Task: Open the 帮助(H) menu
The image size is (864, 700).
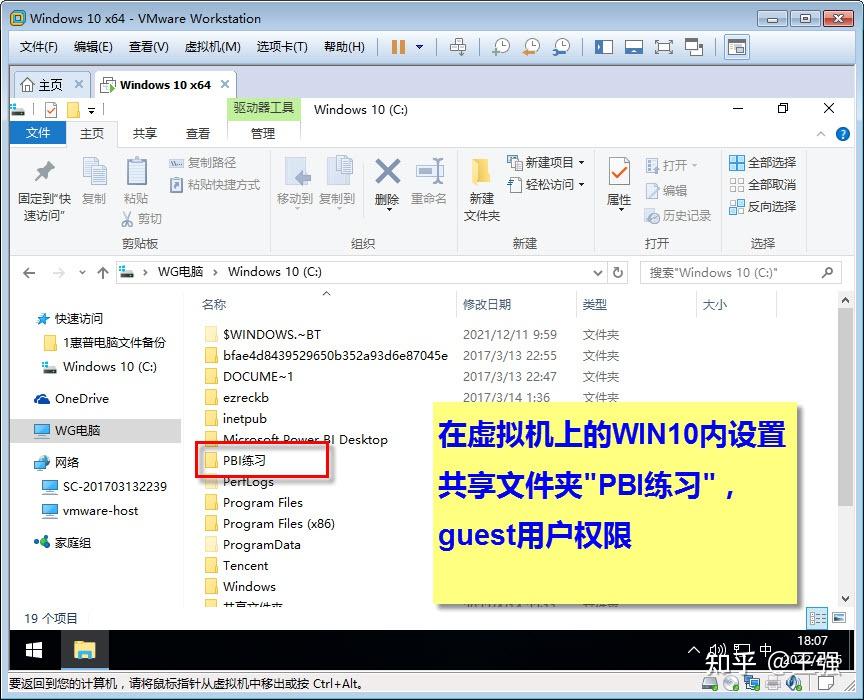Action: (x=344, y=47)
